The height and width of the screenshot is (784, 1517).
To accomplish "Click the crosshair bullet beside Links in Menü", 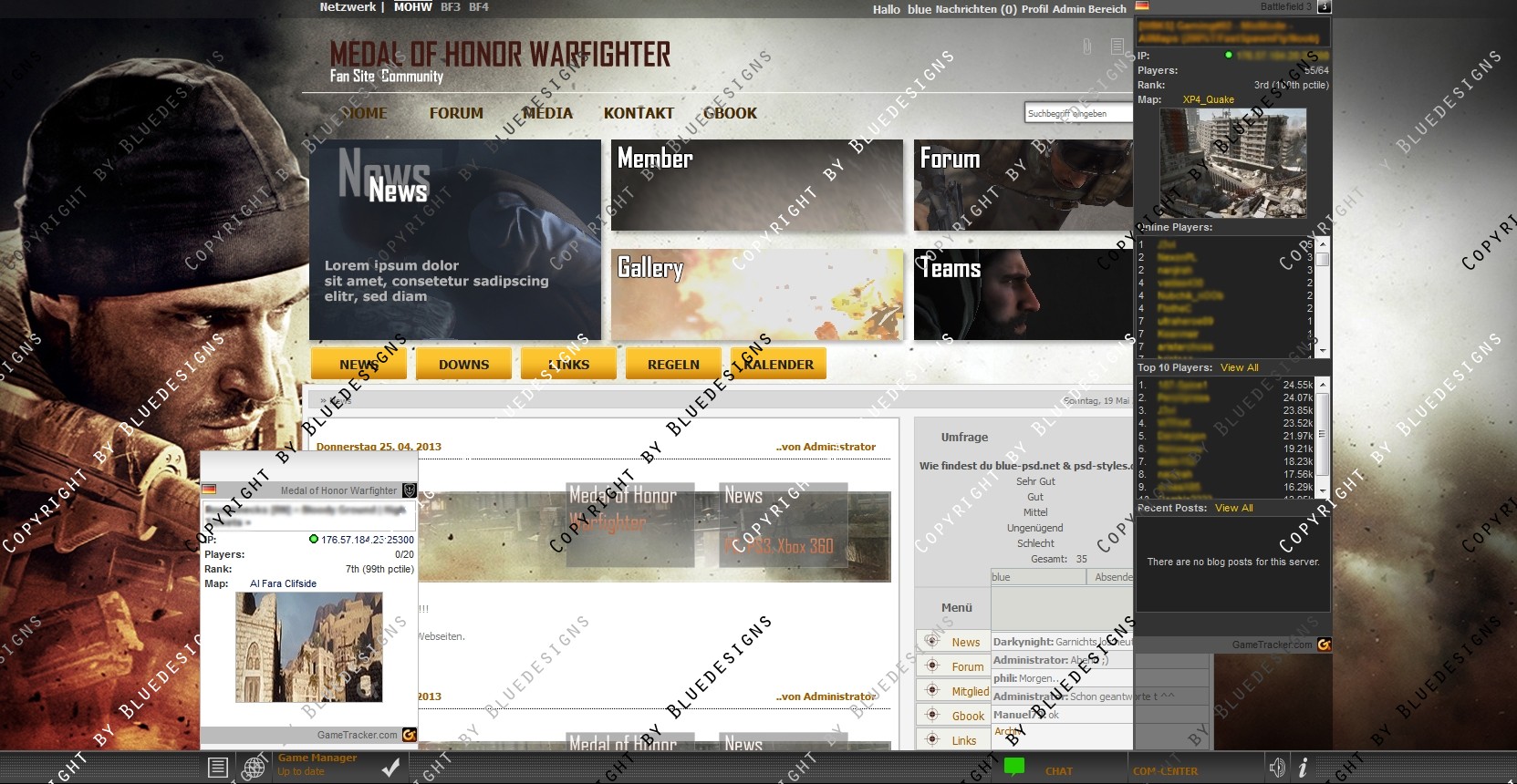I will pos(931,739).
